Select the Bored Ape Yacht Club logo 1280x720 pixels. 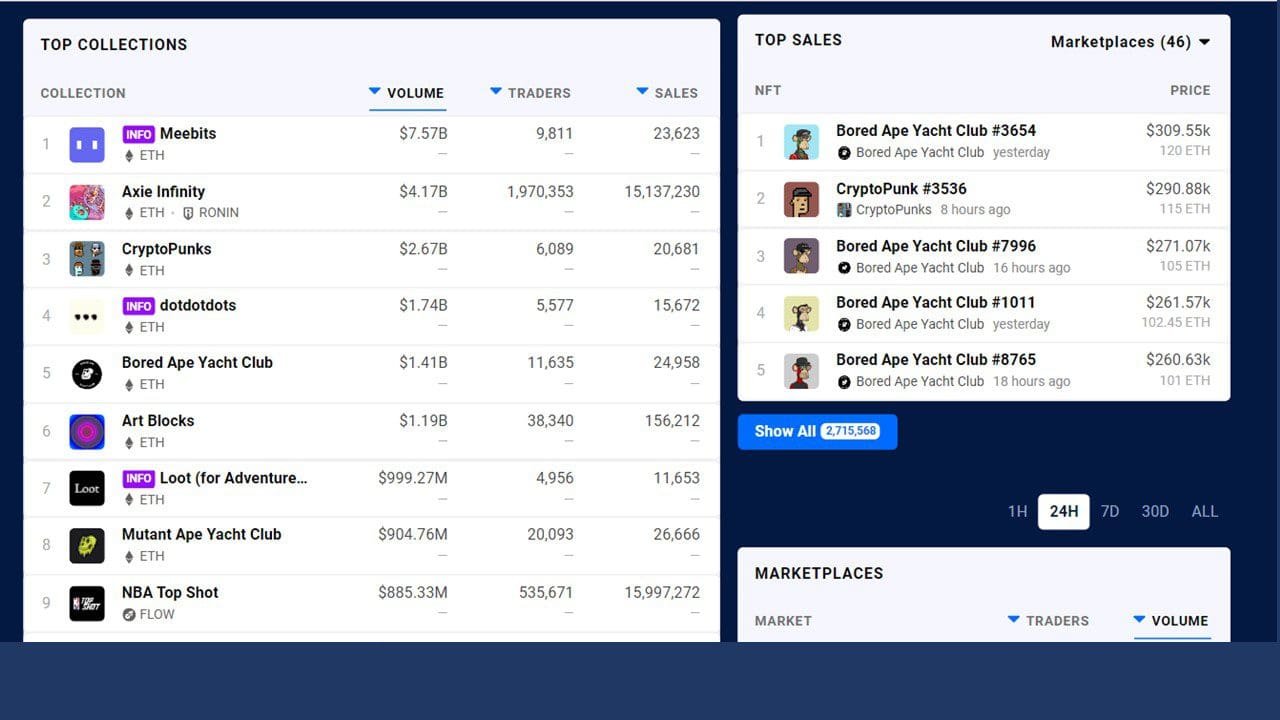(87, 373)
